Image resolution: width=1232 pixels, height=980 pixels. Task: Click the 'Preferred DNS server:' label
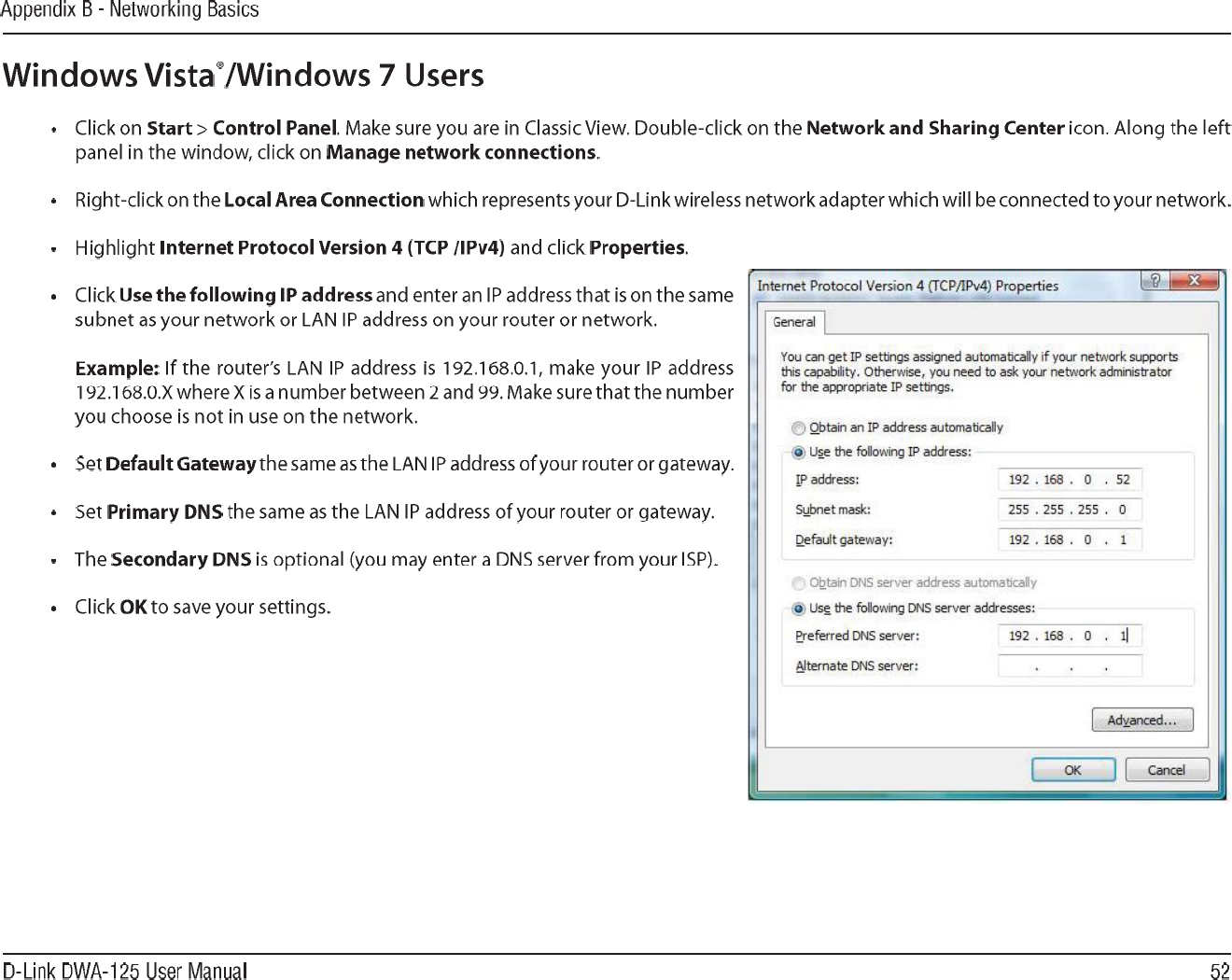point(857,636)
